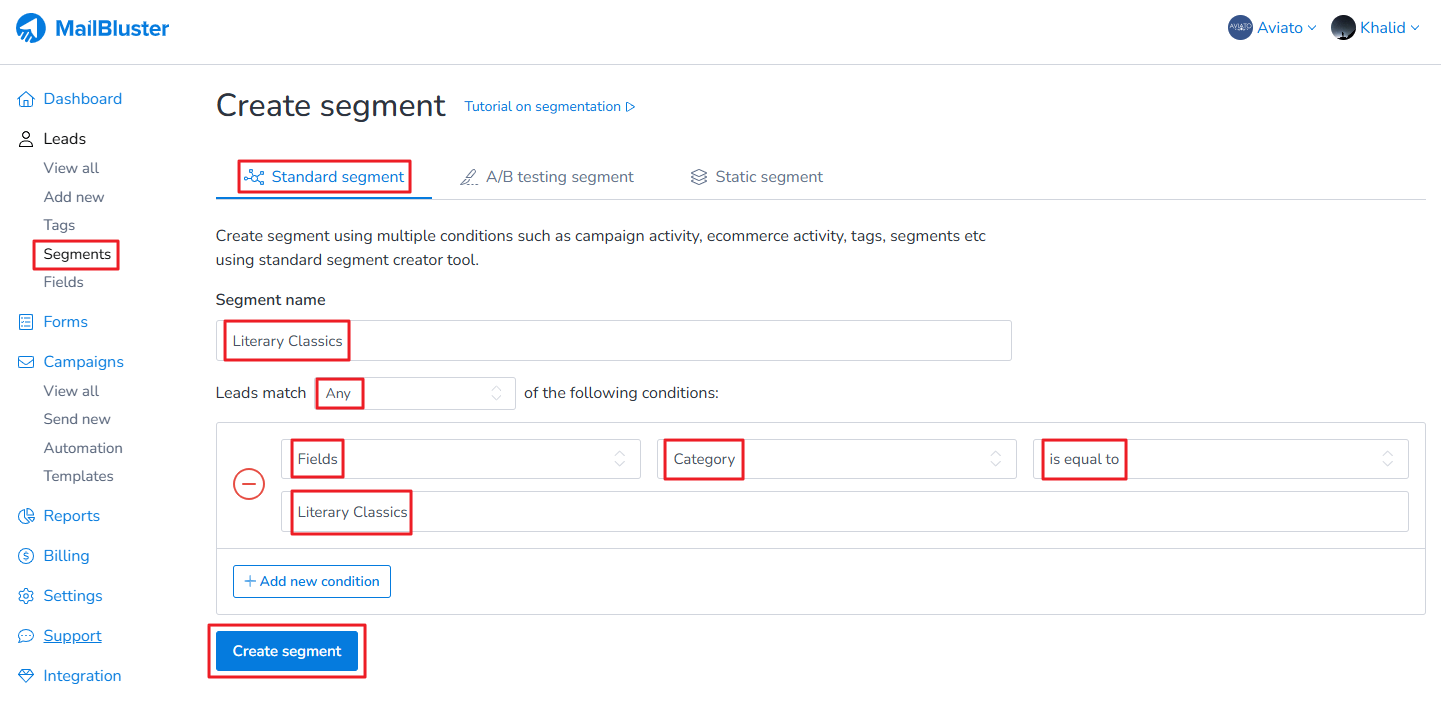The width and height of the screenshot is (1441, 713).
Task: Open Tutorial on segmentation link
Action: tap(549, 107)
